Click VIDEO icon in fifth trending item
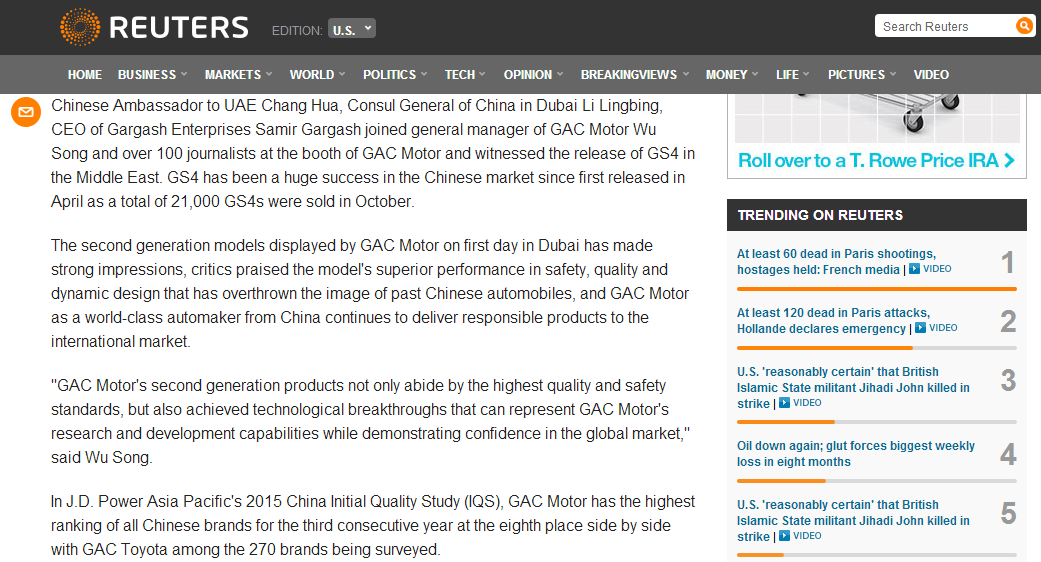 point(784,535)
